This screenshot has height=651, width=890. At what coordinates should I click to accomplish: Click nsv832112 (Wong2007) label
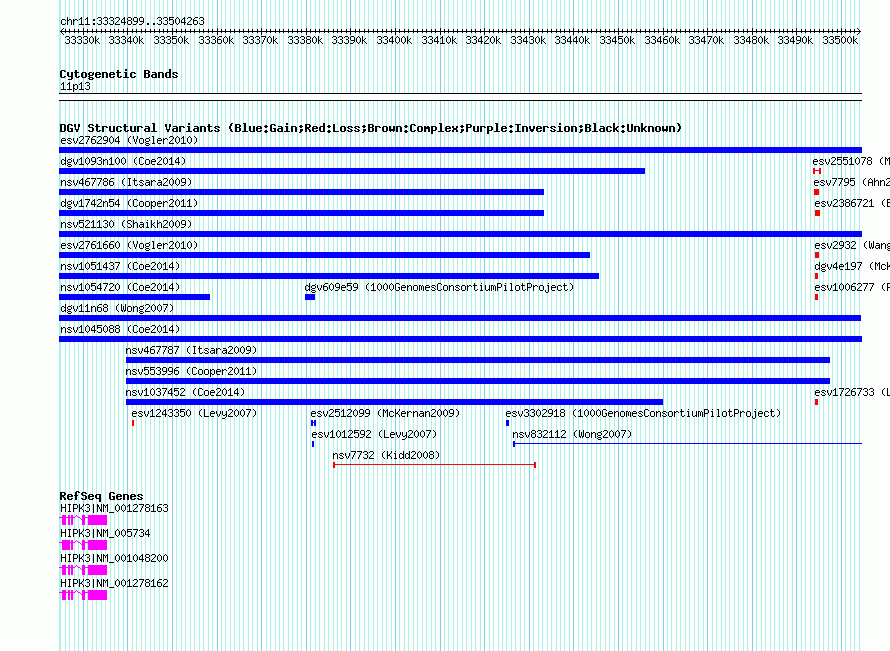point(572,434)
